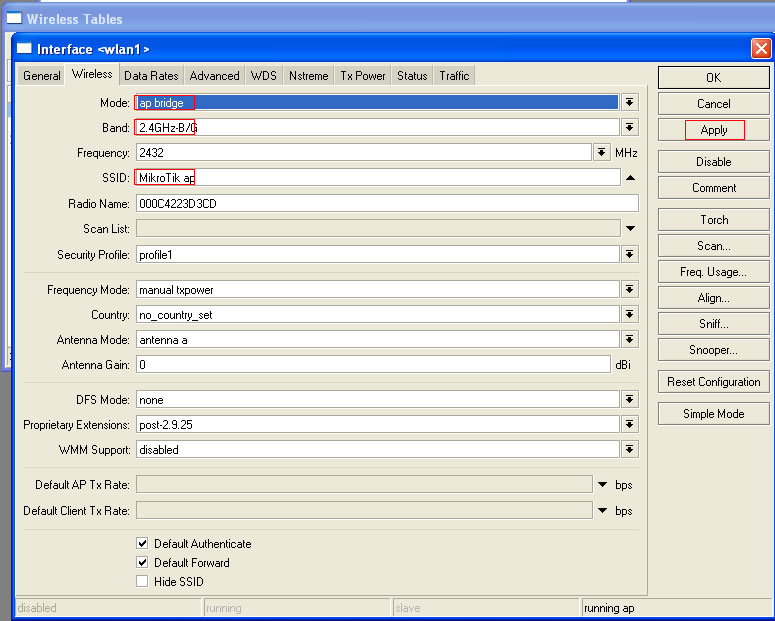
Task: Click the 'running ap' status text
Action: tap(609, 608)
